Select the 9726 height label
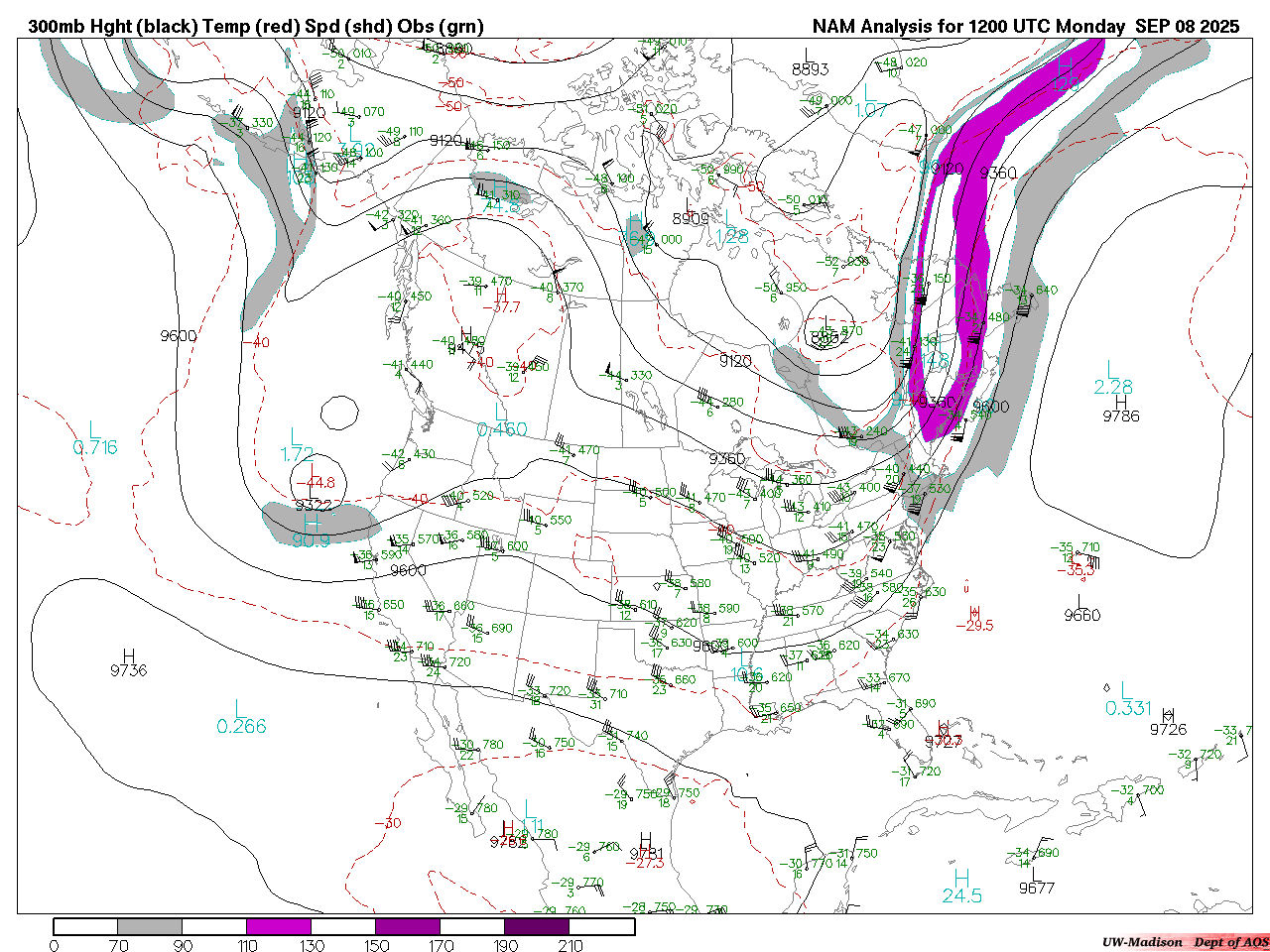Screen dimensions: 1270x952 point(1168,730)
